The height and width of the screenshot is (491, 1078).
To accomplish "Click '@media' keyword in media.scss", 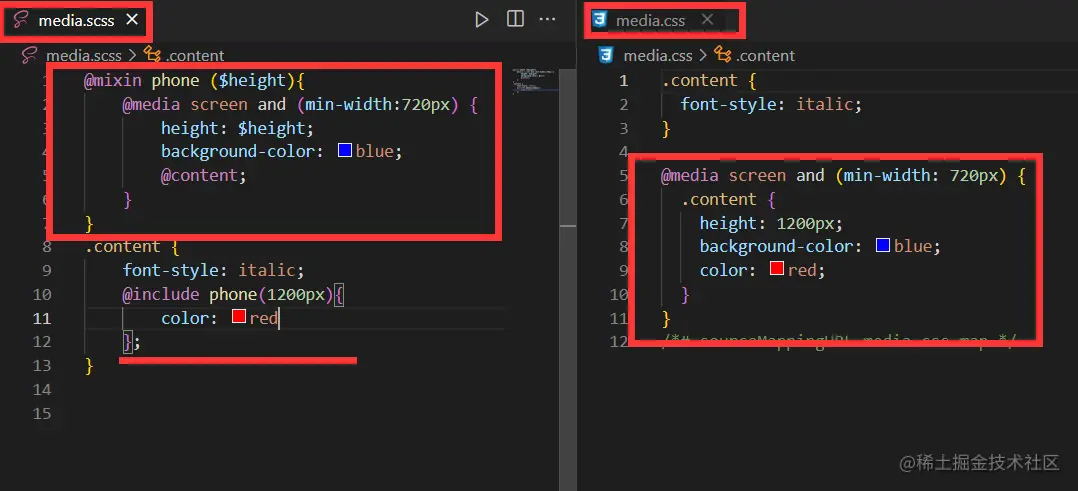I will [151, 105].
